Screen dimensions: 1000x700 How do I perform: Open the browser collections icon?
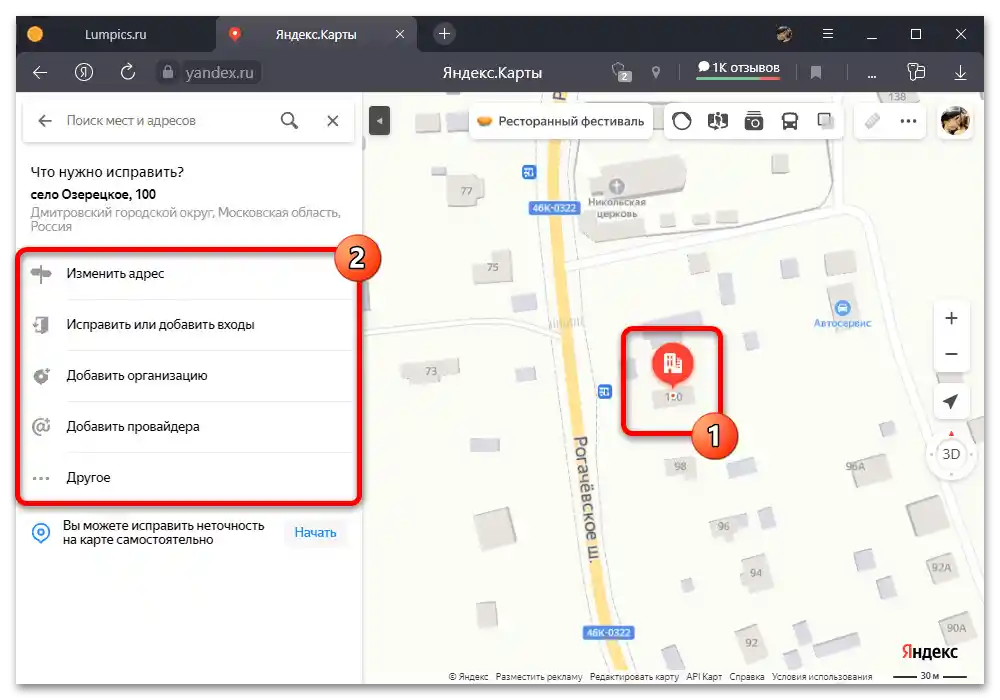pyautogui.click(x=916, y=72)
